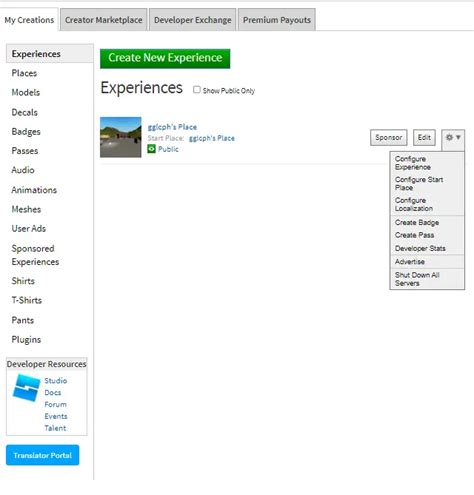The height and width of the screenshot is (495, 474).
Task: Open the Studio developer resource link
Action: pos(56,380)
